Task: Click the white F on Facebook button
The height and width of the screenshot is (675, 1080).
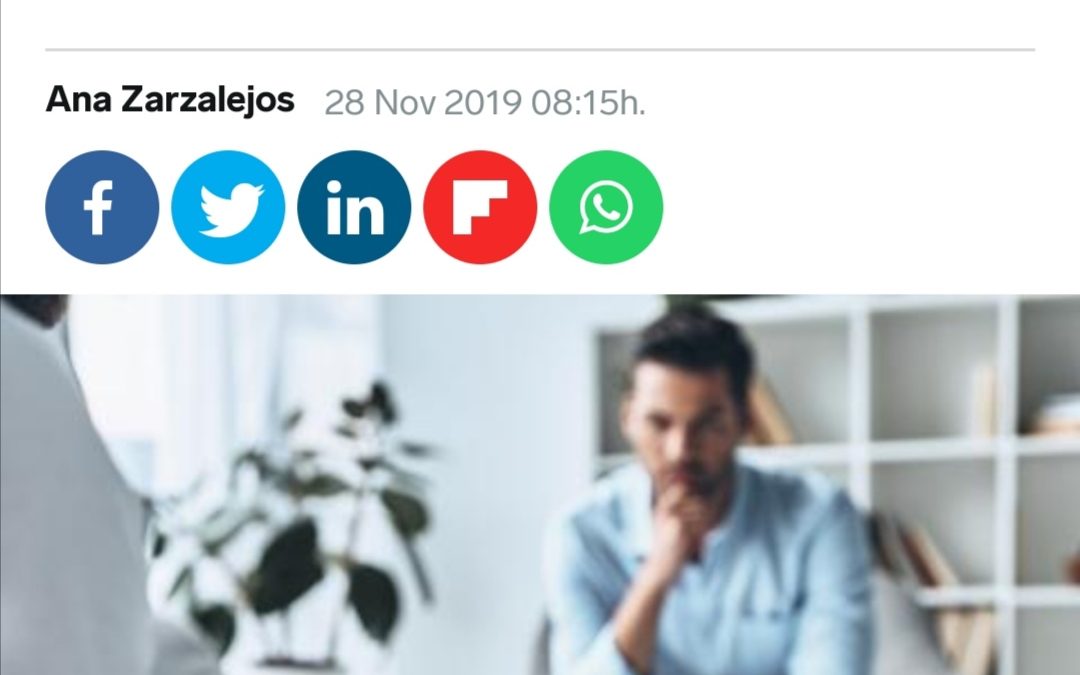Action: 98,208
